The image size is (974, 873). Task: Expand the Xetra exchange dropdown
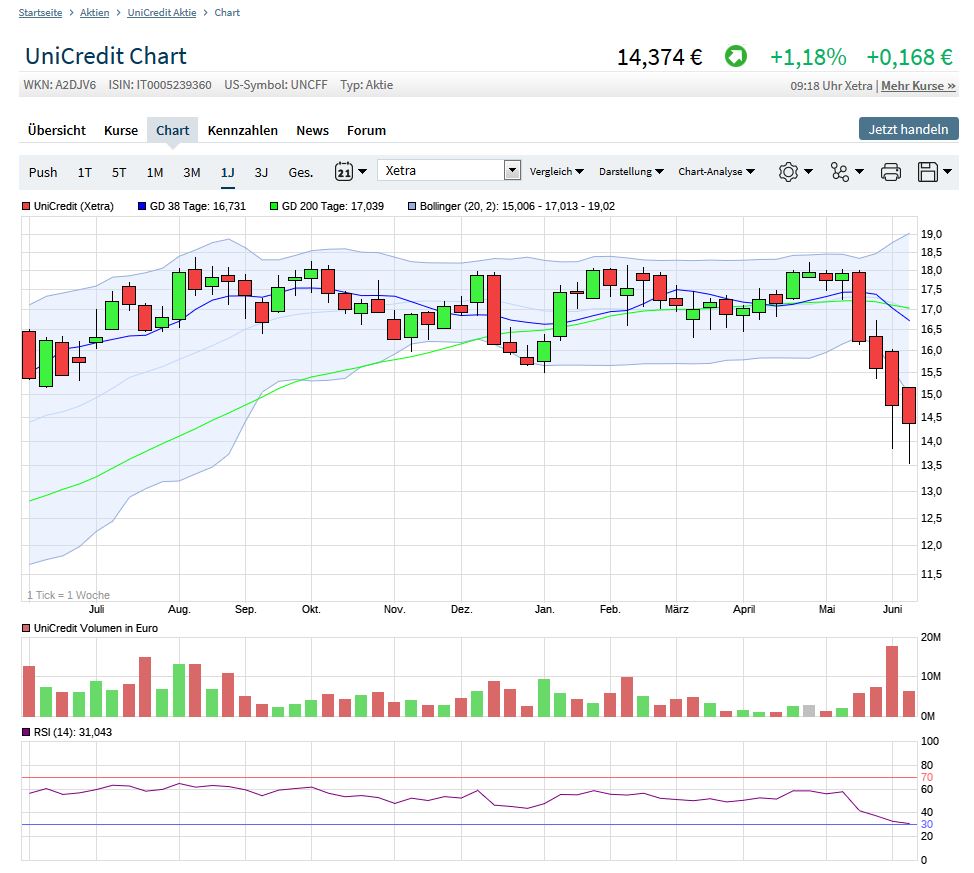point(512,171)
